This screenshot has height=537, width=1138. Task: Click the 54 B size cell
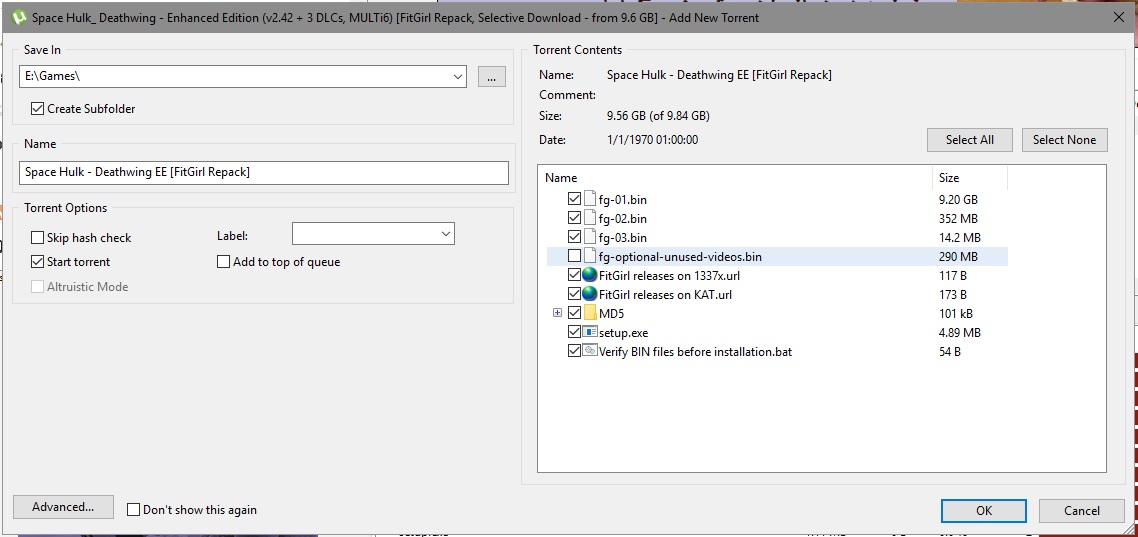(x=949, y=352)
